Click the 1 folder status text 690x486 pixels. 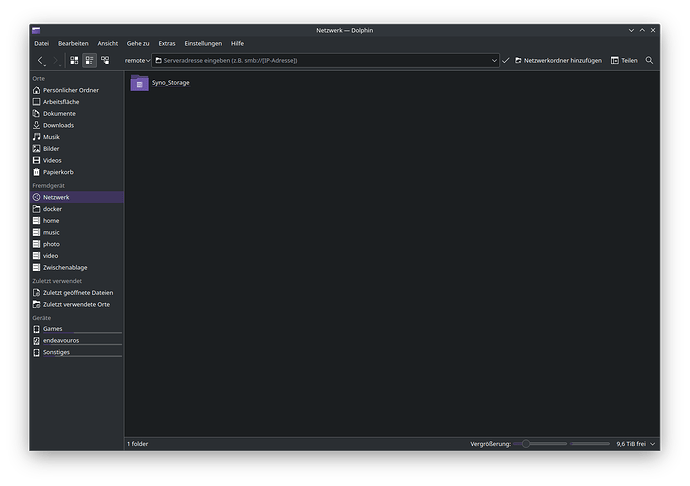(x=138, y=444)
